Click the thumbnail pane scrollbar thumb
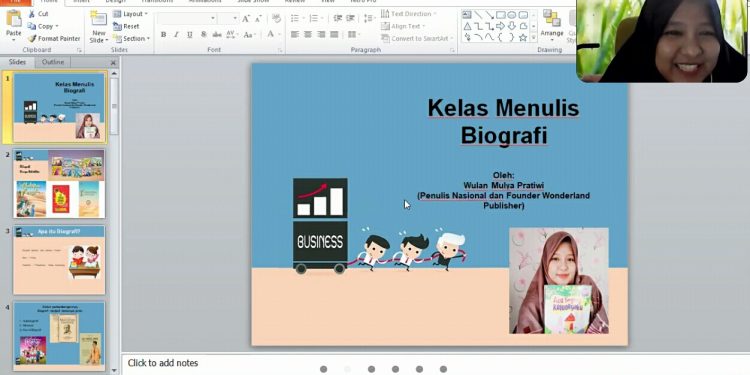Image resolution: width=750 pixels, height=375 pixels. (x=114, y=106)
